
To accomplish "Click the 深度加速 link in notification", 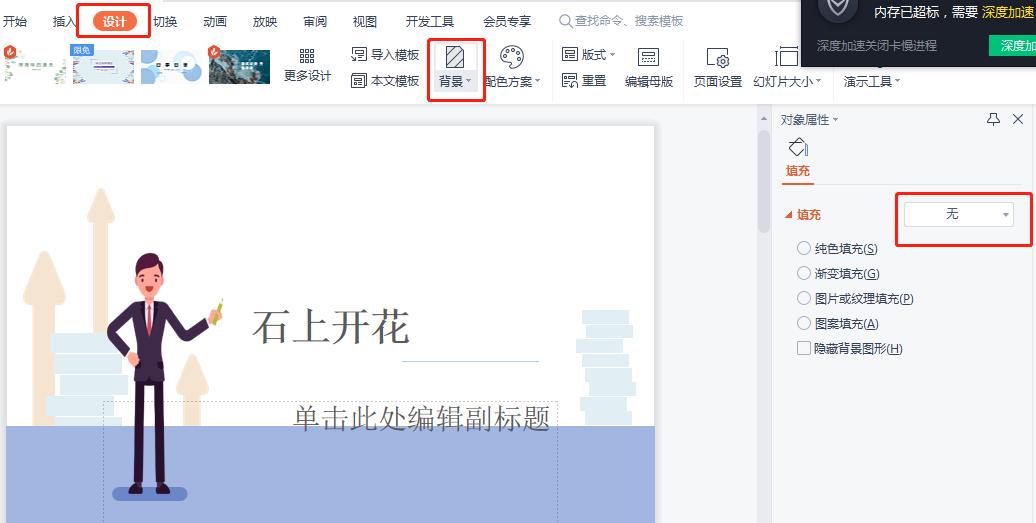I will pyautogui.click(x=1007, y=12).
